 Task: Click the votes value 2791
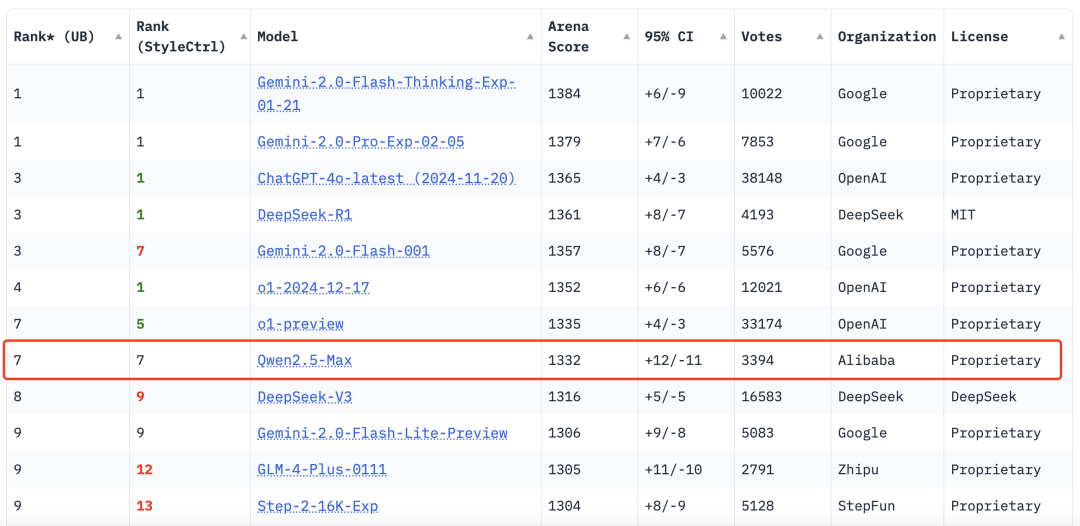pyautogui.click(x=758, y=470)
